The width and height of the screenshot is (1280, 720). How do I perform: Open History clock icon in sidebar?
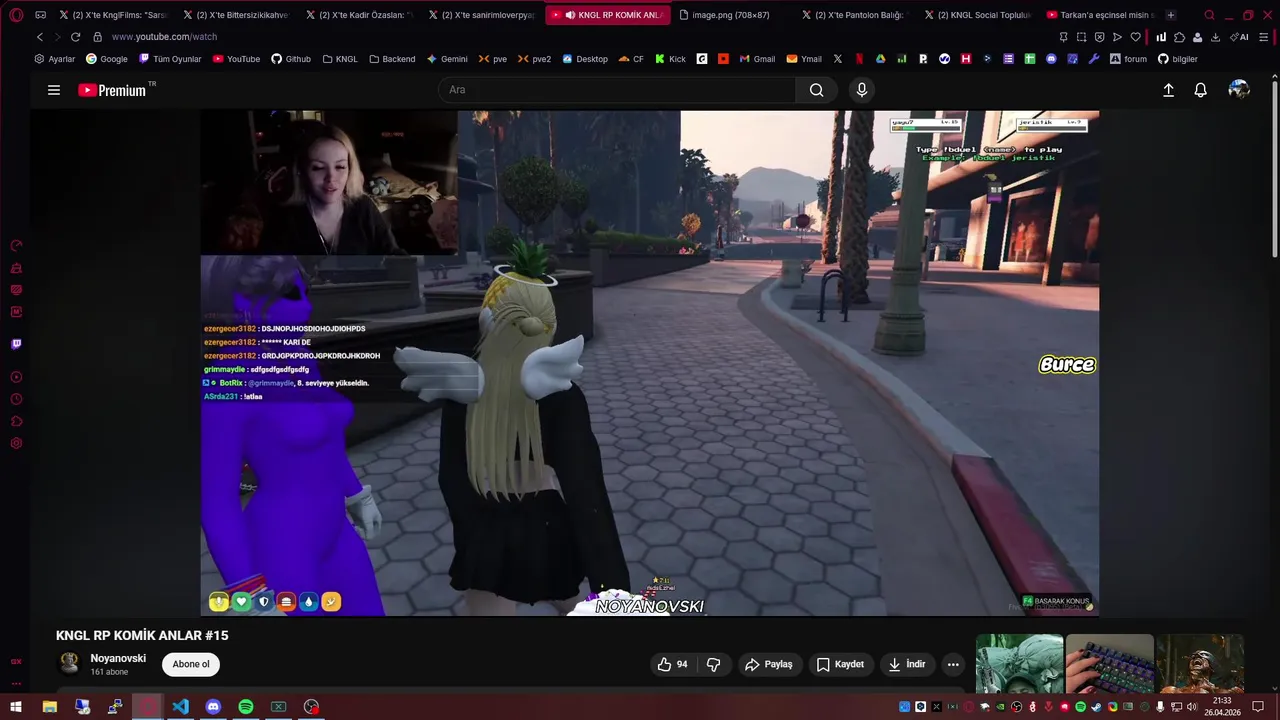click(x=16, y=399)
